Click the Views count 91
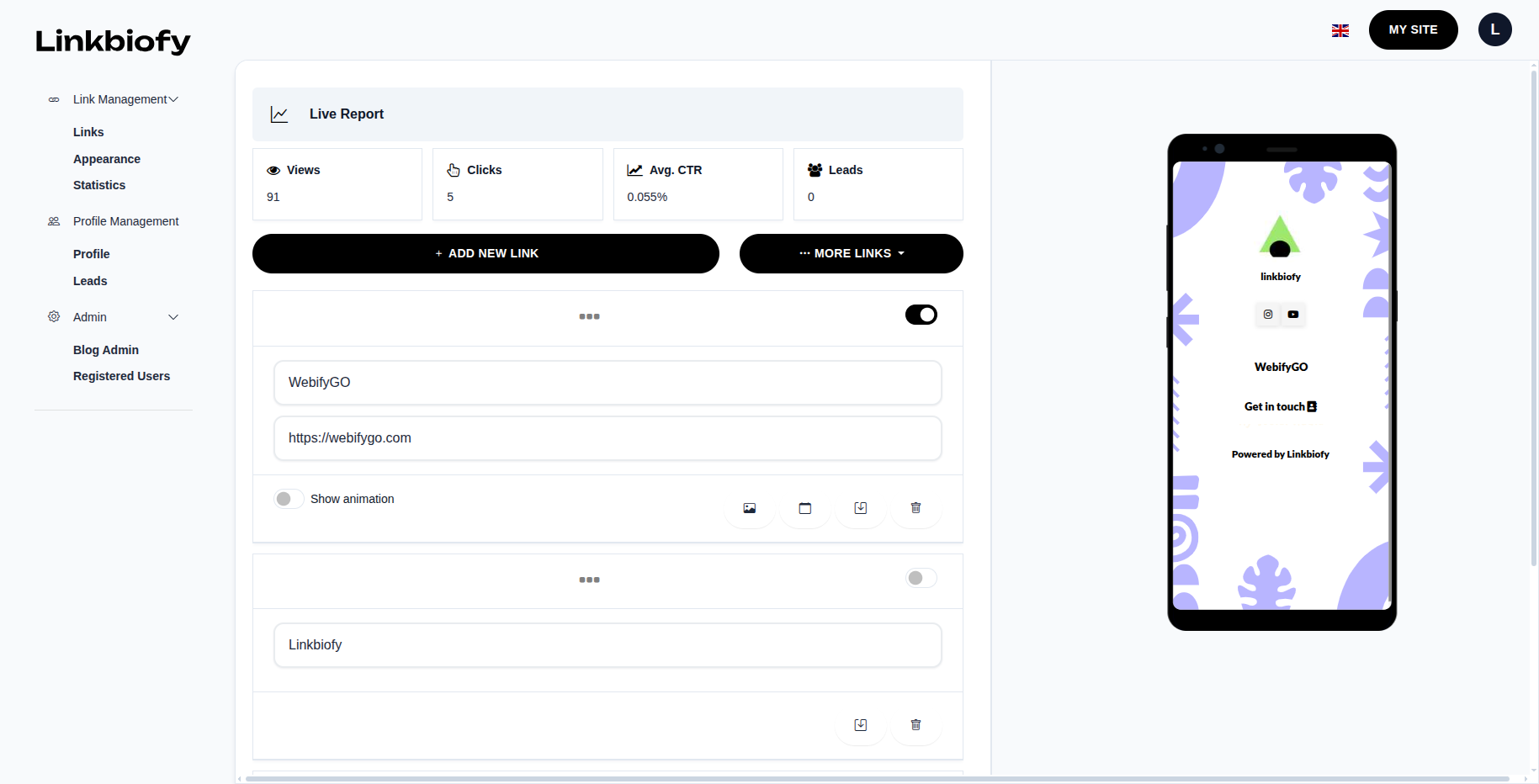Image resolution: width=1539 pixels, height=784 pixels. click(x=273, y=197)
